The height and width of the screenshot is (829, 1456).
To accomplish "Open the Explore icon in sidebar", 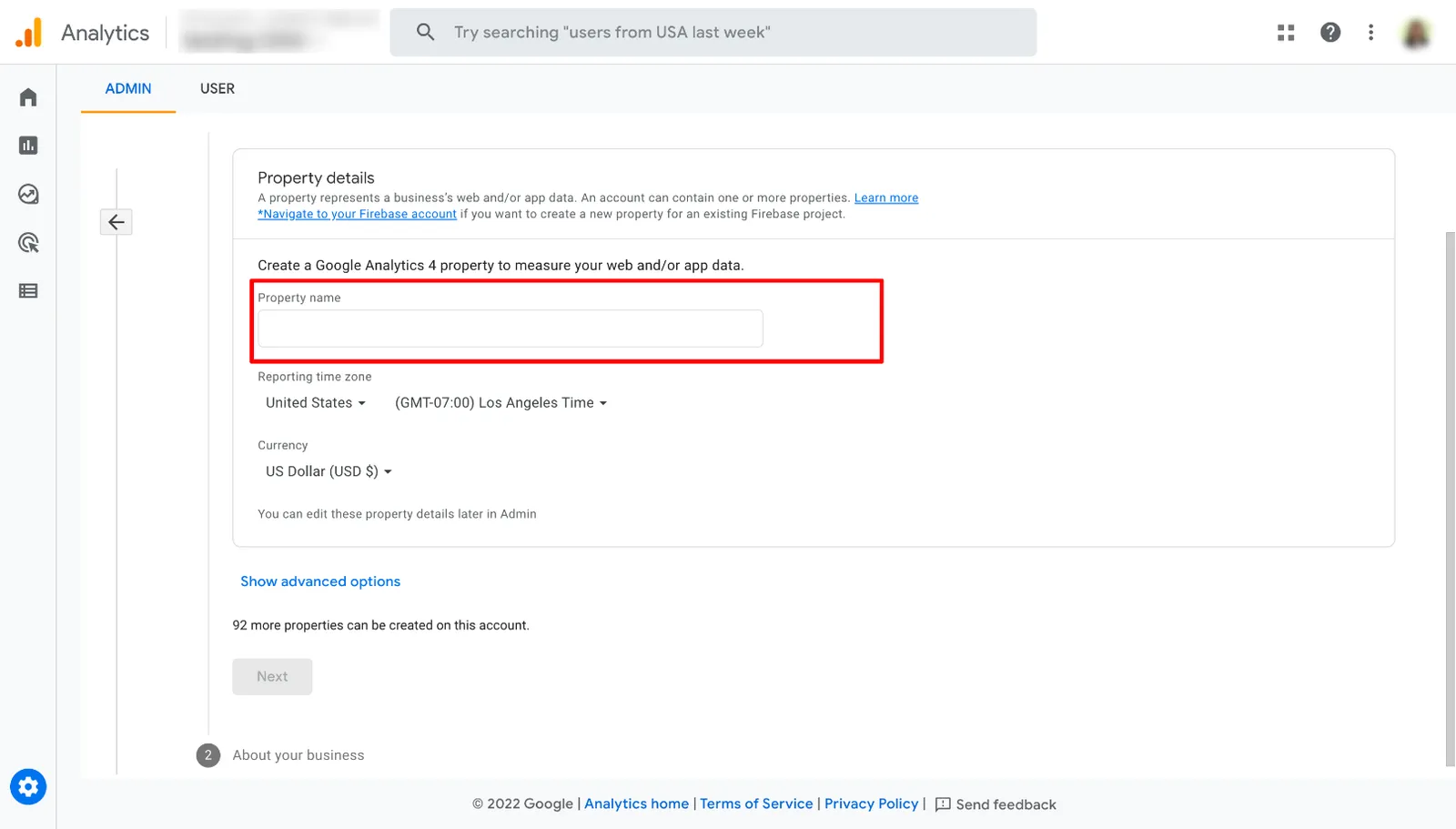I will 28,194.
